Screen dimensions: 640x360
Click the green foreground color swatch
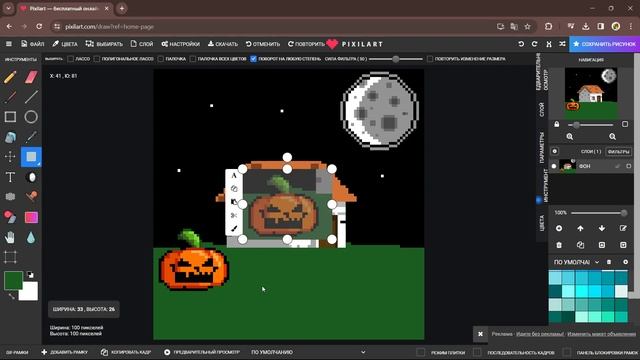pos(13,280)
